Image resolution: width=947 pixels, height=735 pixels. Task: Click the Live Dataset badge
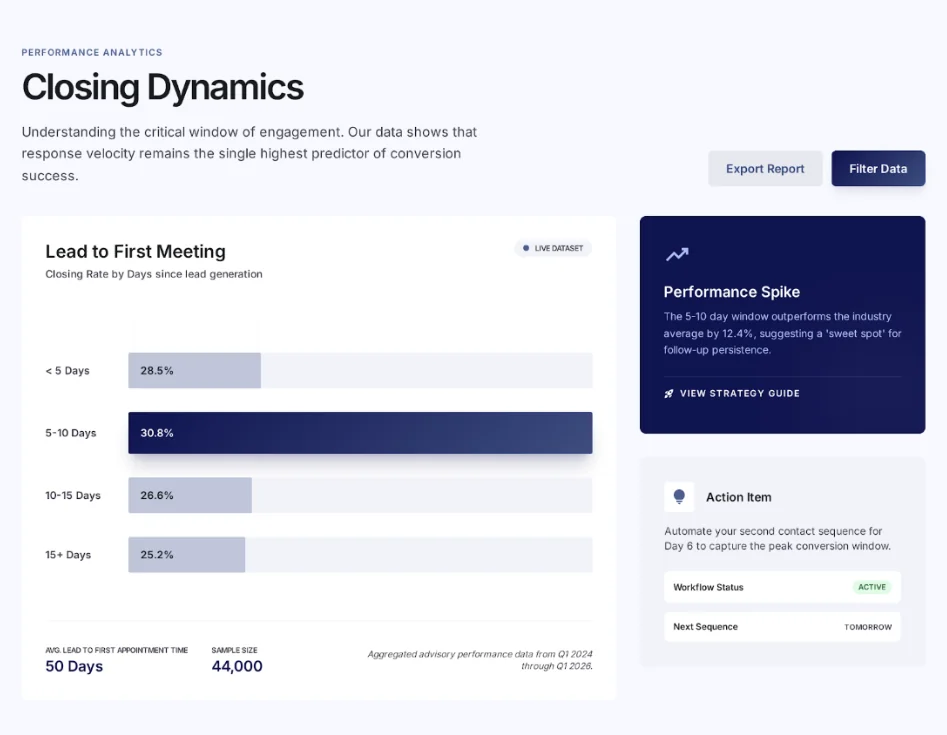[x=553, y=248]
